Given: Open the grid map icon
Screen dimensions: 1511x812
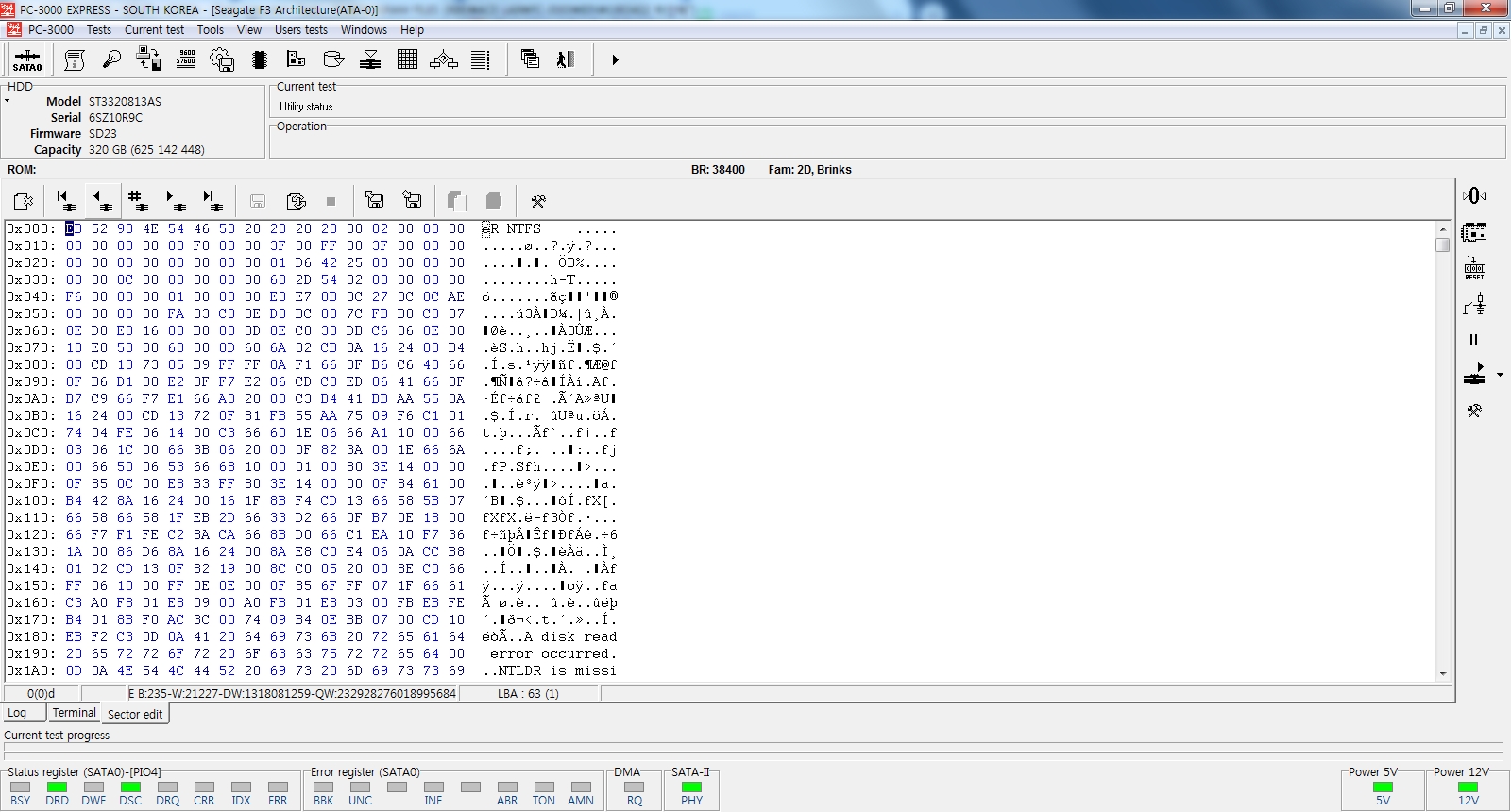Looking at the screenshot, I should [x=407, y=59].
